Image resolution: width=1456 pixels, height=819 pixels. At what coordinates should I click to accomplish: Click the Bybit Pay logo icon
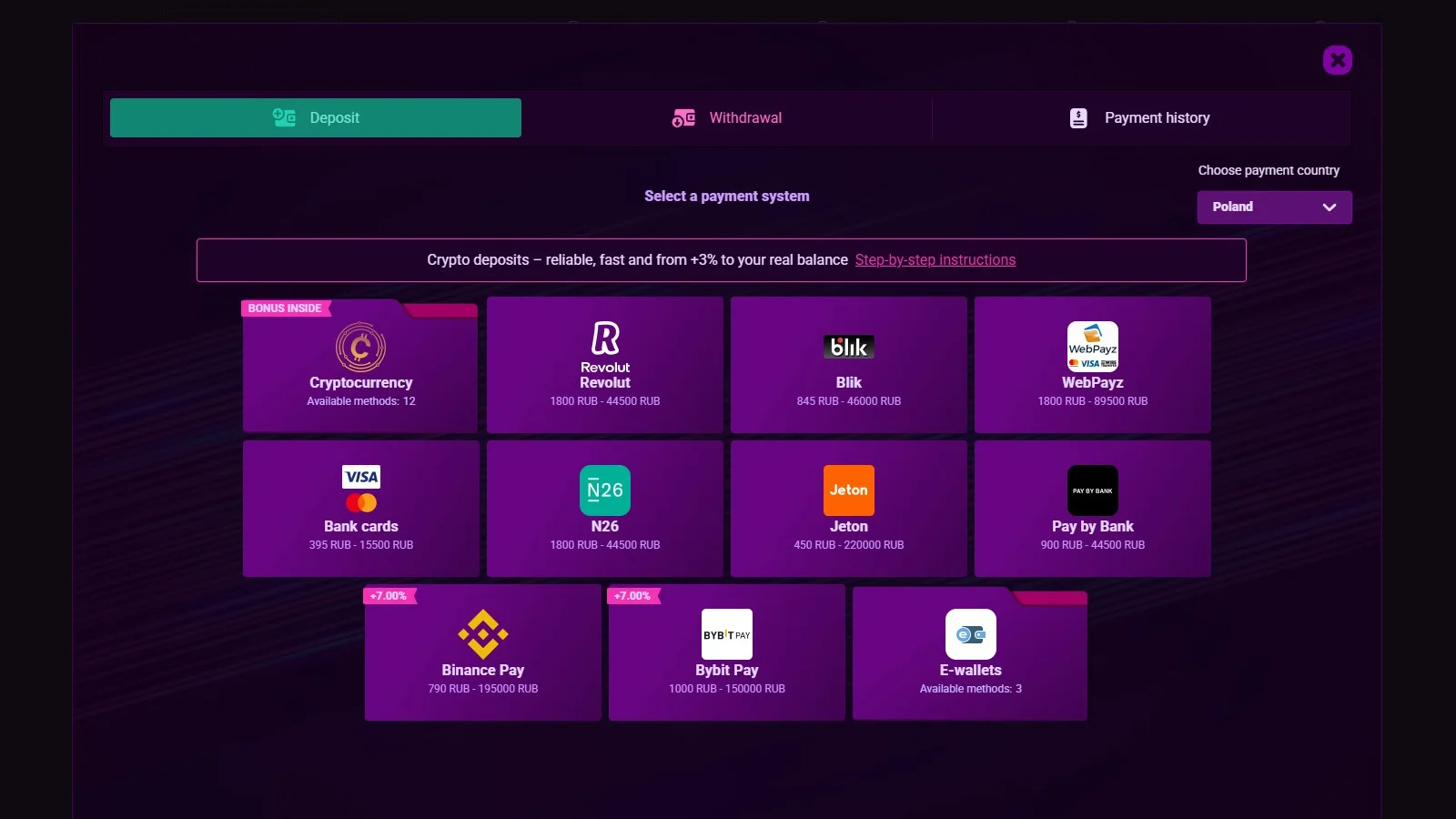tap(727, 634)
